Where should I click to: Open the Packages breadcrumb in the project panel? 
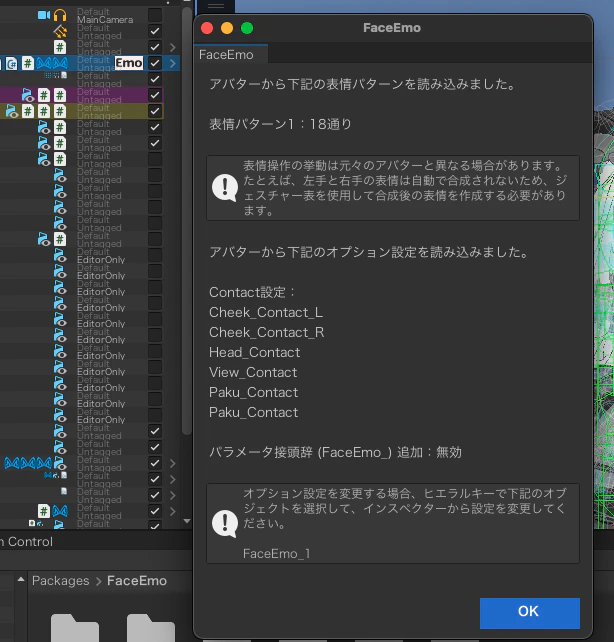pyautogui.click(x=61, y=581)
